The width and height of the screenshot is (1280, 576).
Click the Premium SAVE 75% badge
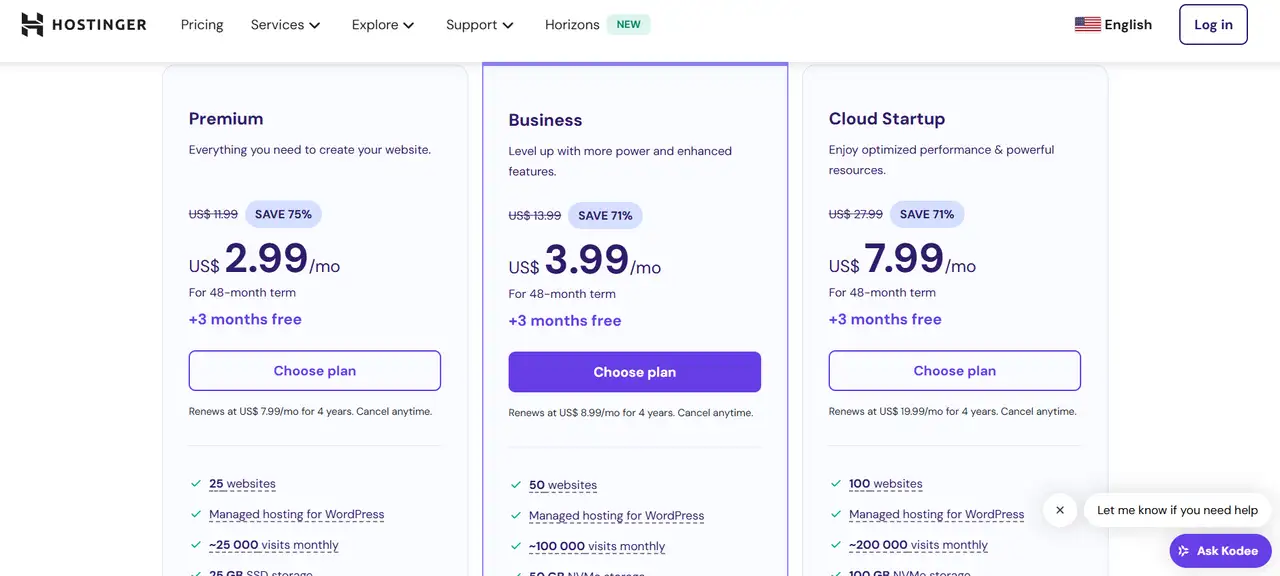(283, 214)
